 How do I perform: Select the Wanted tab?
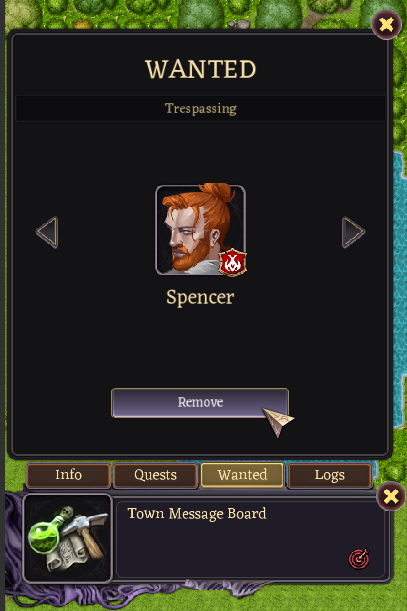242,475
